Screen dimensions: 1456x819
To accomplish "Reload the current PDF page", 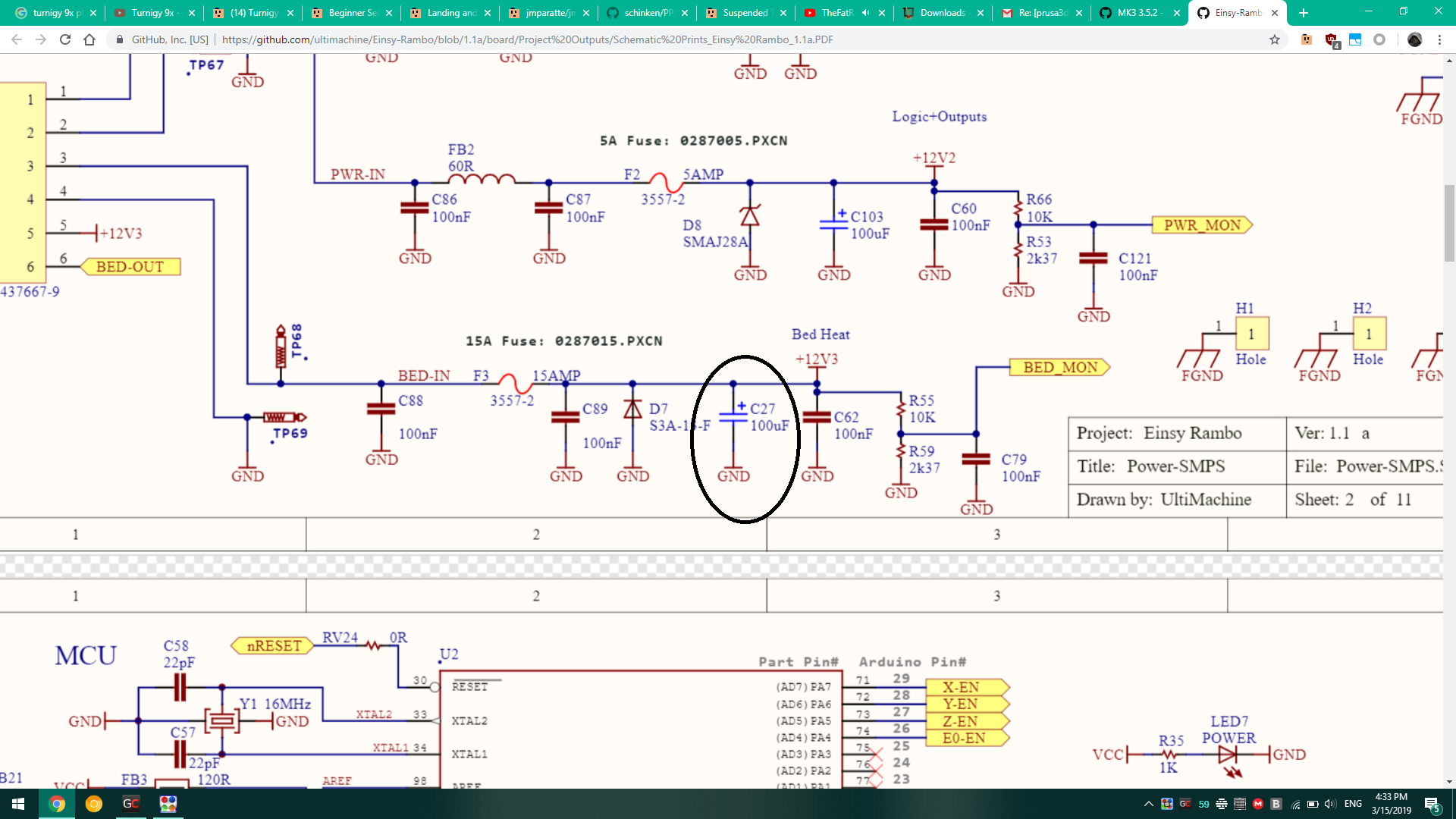I will click(x=65, y=39).
